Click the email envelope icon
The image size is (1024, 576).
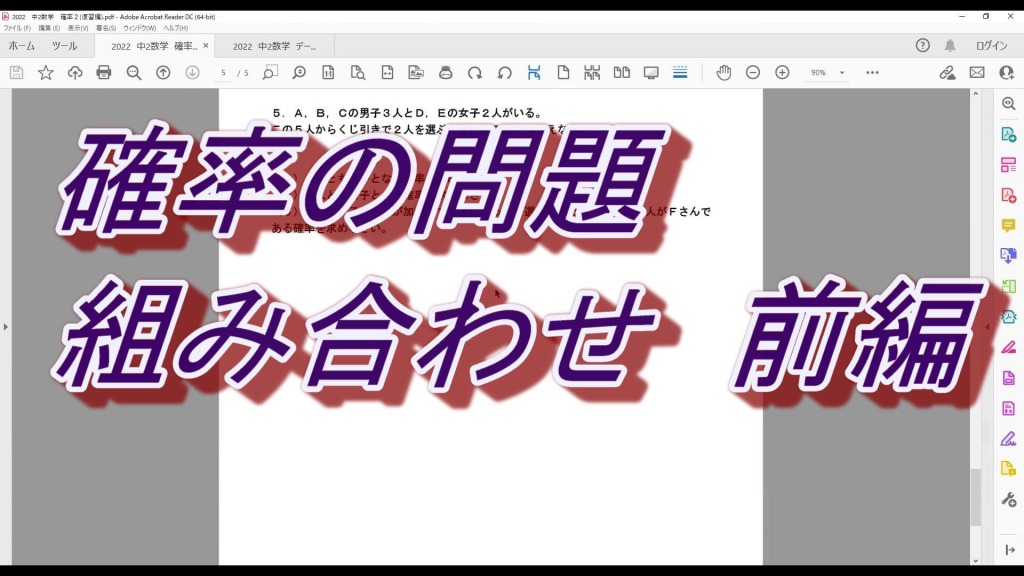tap(977, 73)
